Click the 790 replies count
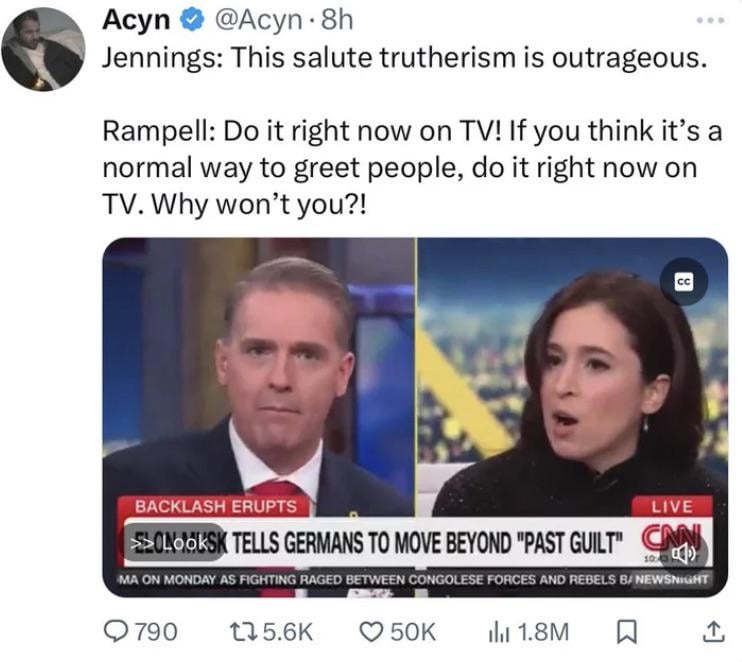742x662 pixels. (x=157, y=632)
